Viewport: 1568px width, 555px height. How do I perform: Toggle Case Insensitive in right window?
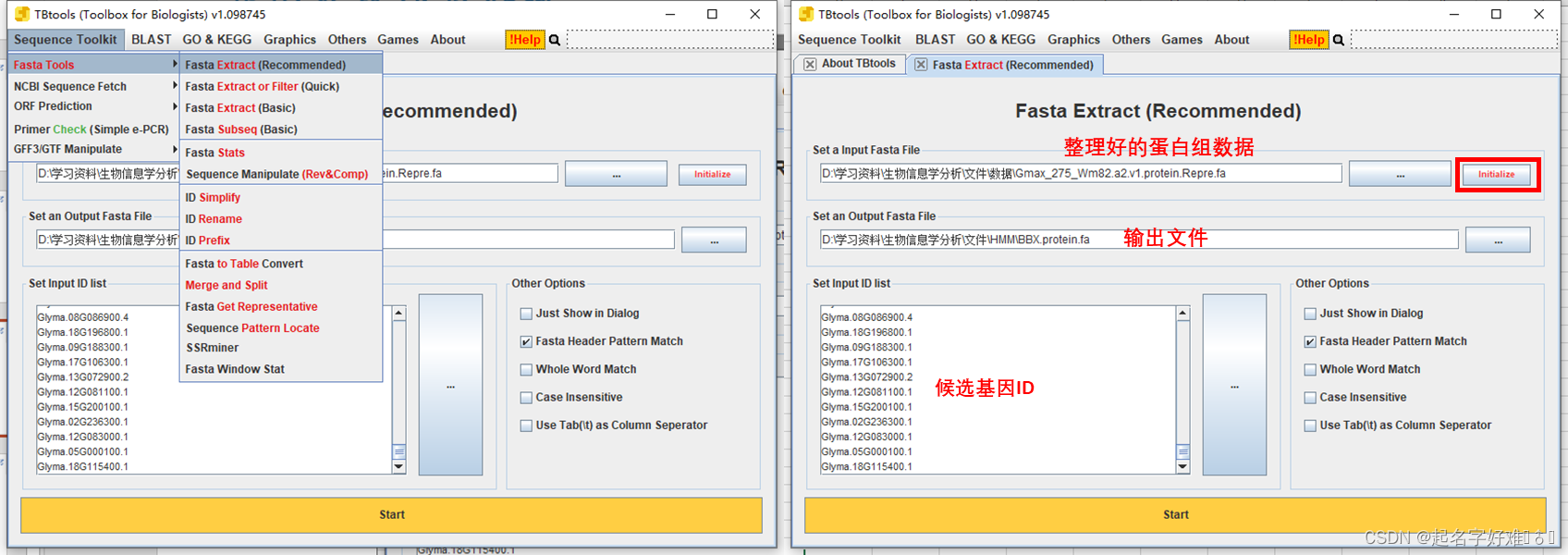coord(1310,398)
